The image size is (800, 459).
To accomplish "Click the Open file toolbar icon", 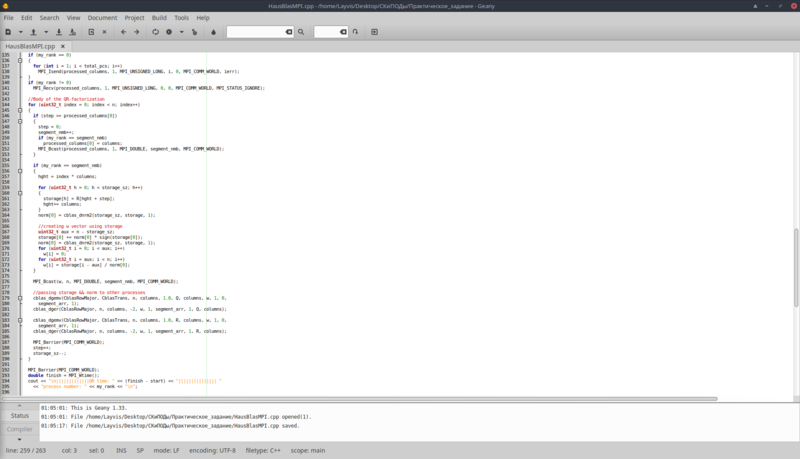I will coord(34,32).
